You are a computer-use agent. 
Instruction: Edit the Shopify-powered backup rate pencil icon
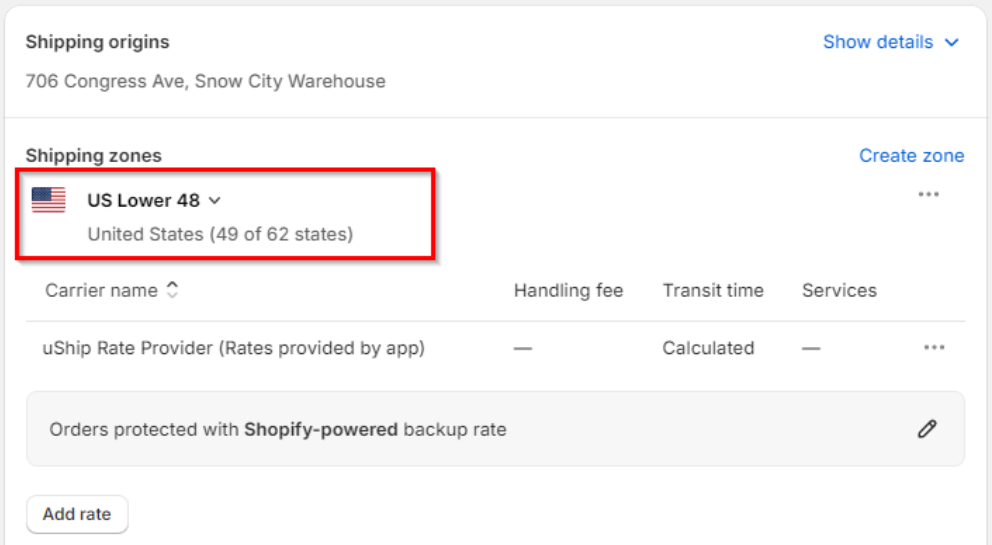click(x=927, y=429)
